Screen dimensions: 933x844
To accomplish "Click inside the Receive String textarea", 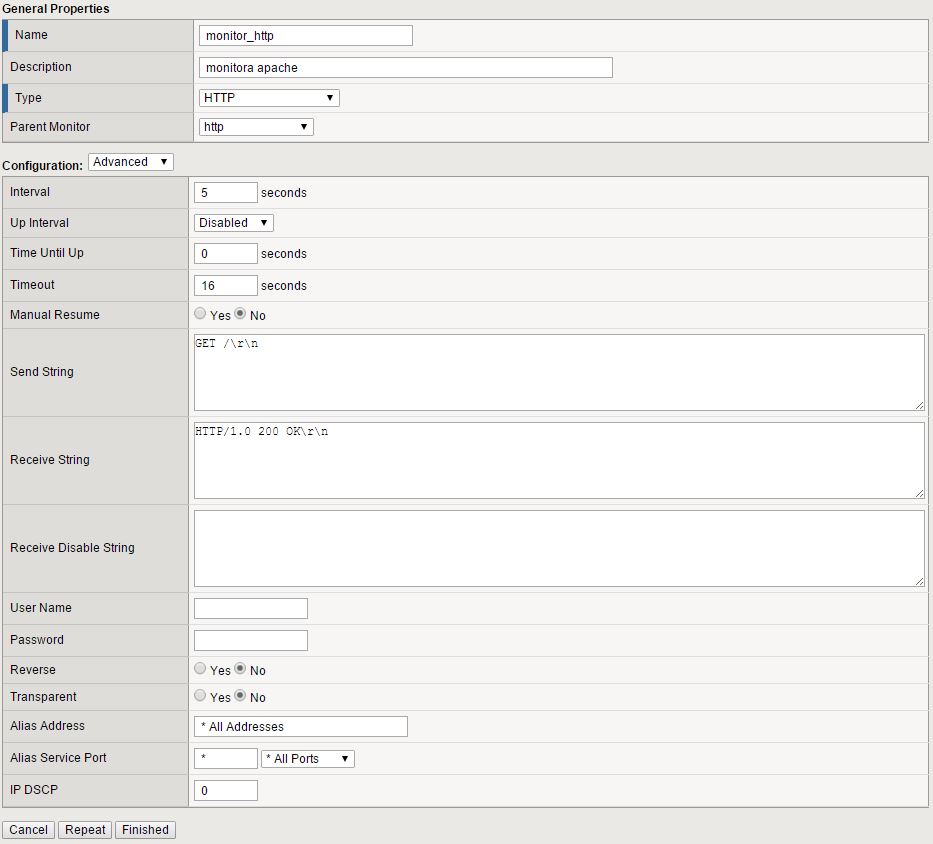I will (x=558, y=460).
